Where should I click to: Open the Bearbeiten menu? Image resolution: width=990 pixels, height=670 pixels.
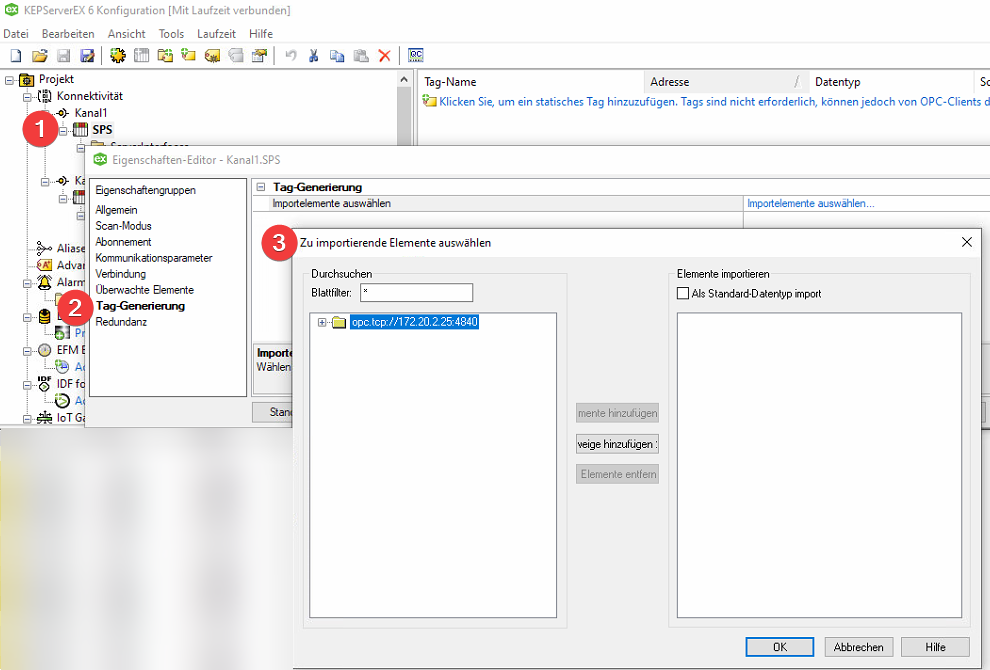pos(68,33)
